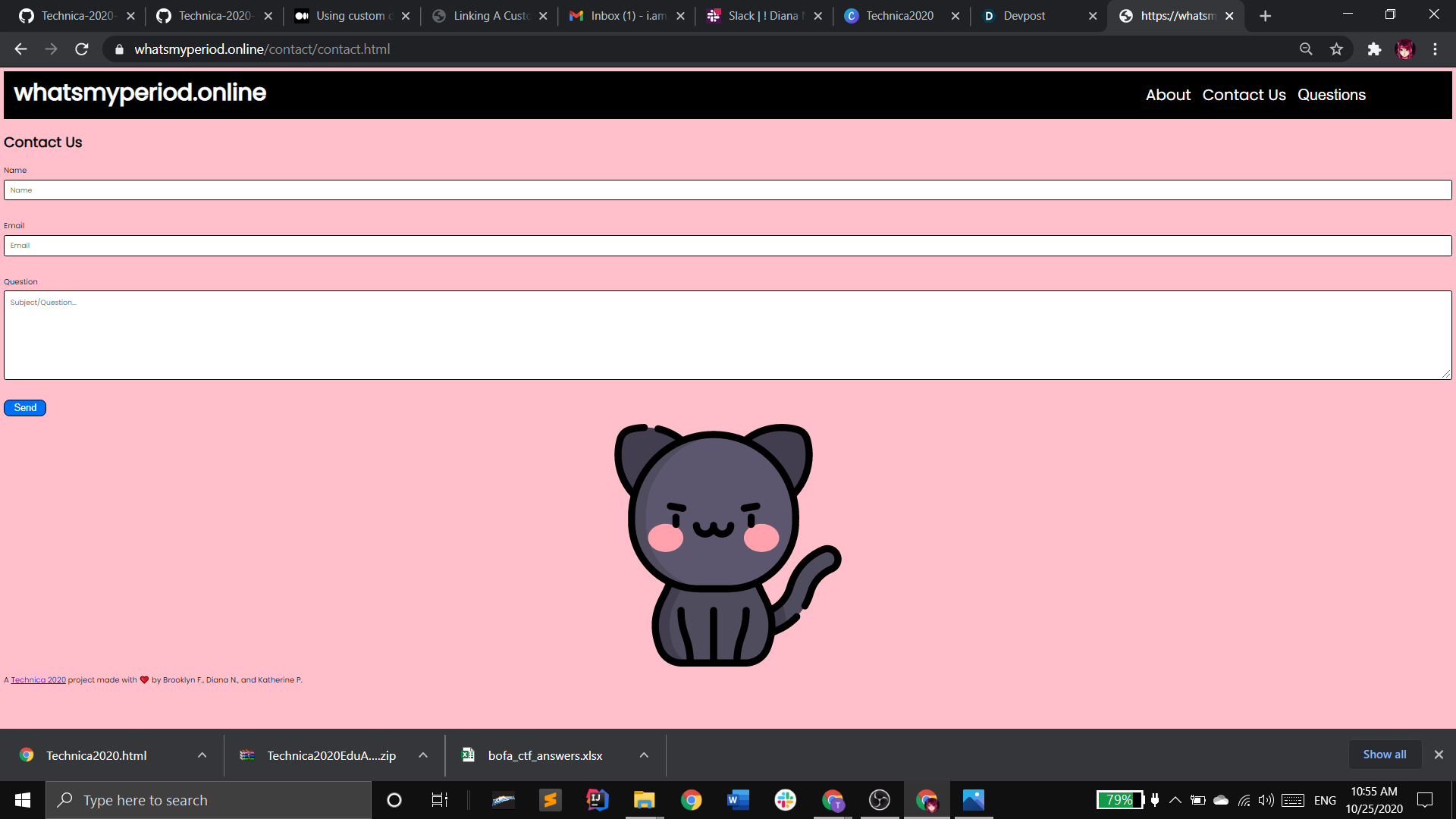Expand options for Technica2020EduA zip download
This screenshot has width=1456, height=819.
click(423, 755)
